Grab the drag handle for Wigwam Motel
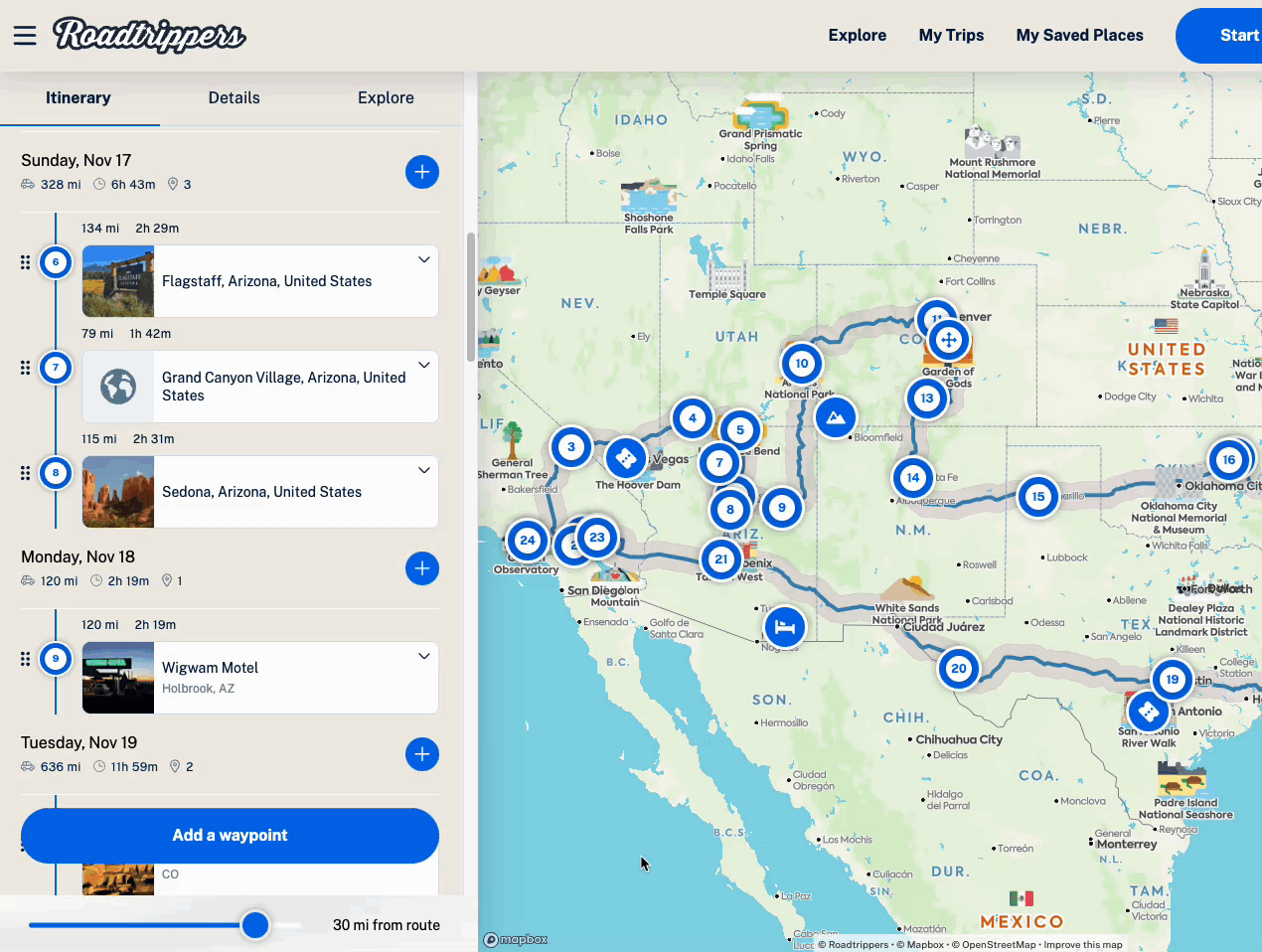Viewport: 1262px width, 952px height. [25, 659]
